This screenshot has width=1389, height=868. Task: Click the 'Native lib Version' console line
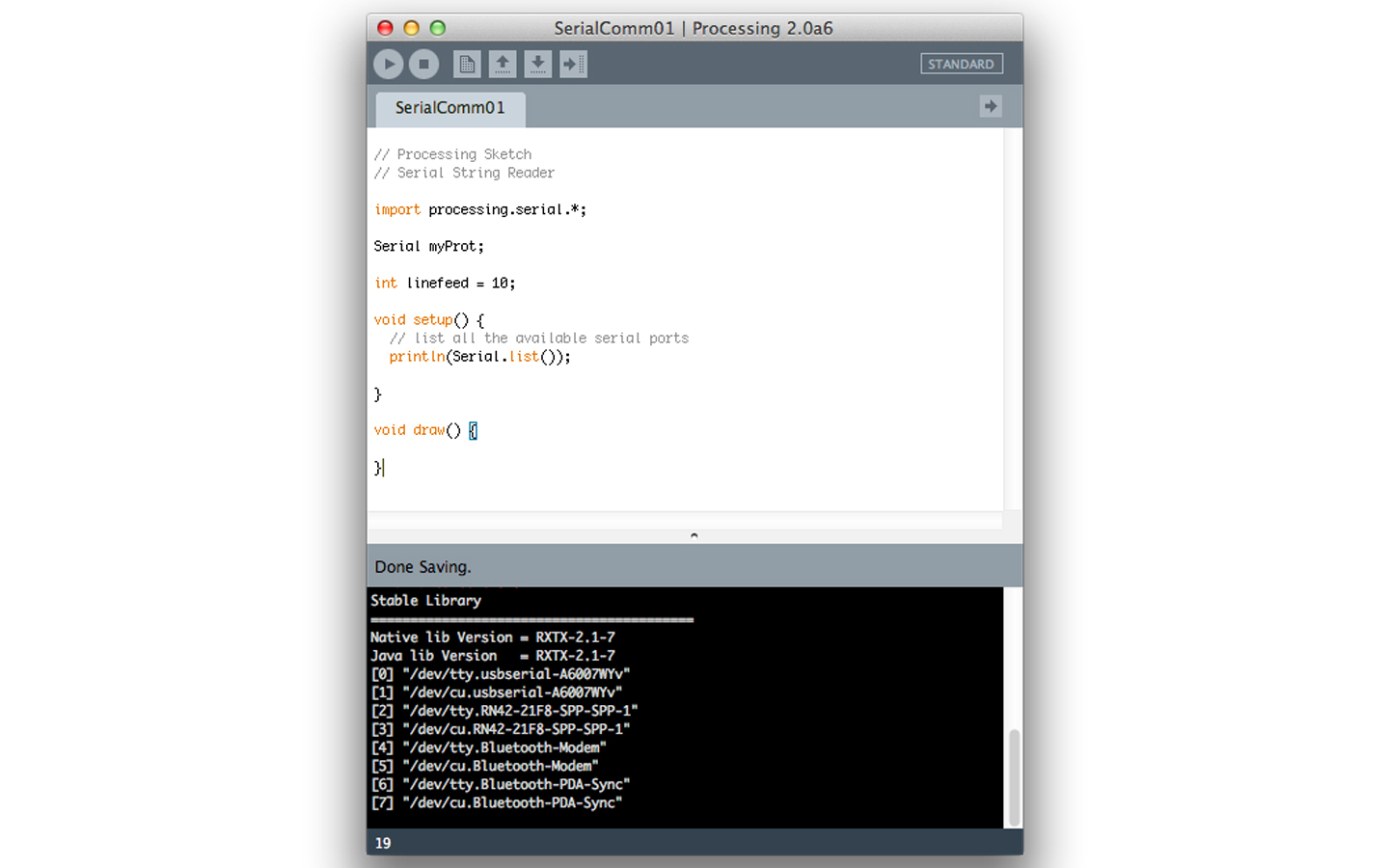tap(493, 637)
